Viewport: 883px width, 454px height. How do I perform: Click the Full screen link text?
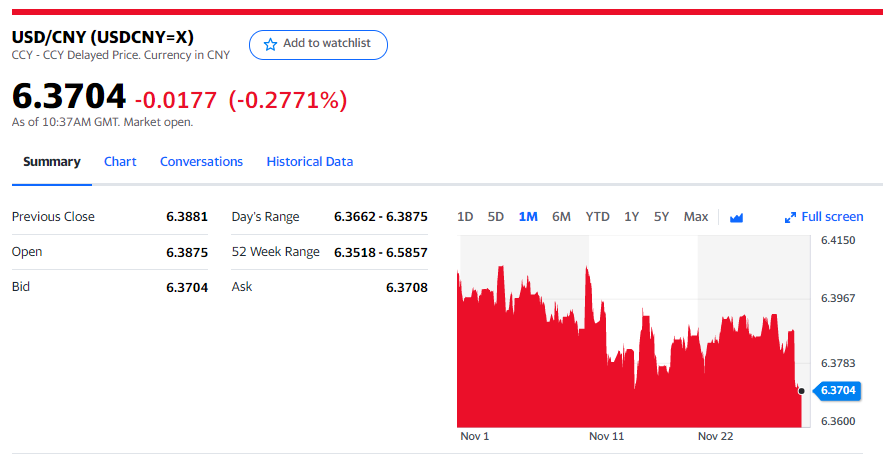coord(832,217)
